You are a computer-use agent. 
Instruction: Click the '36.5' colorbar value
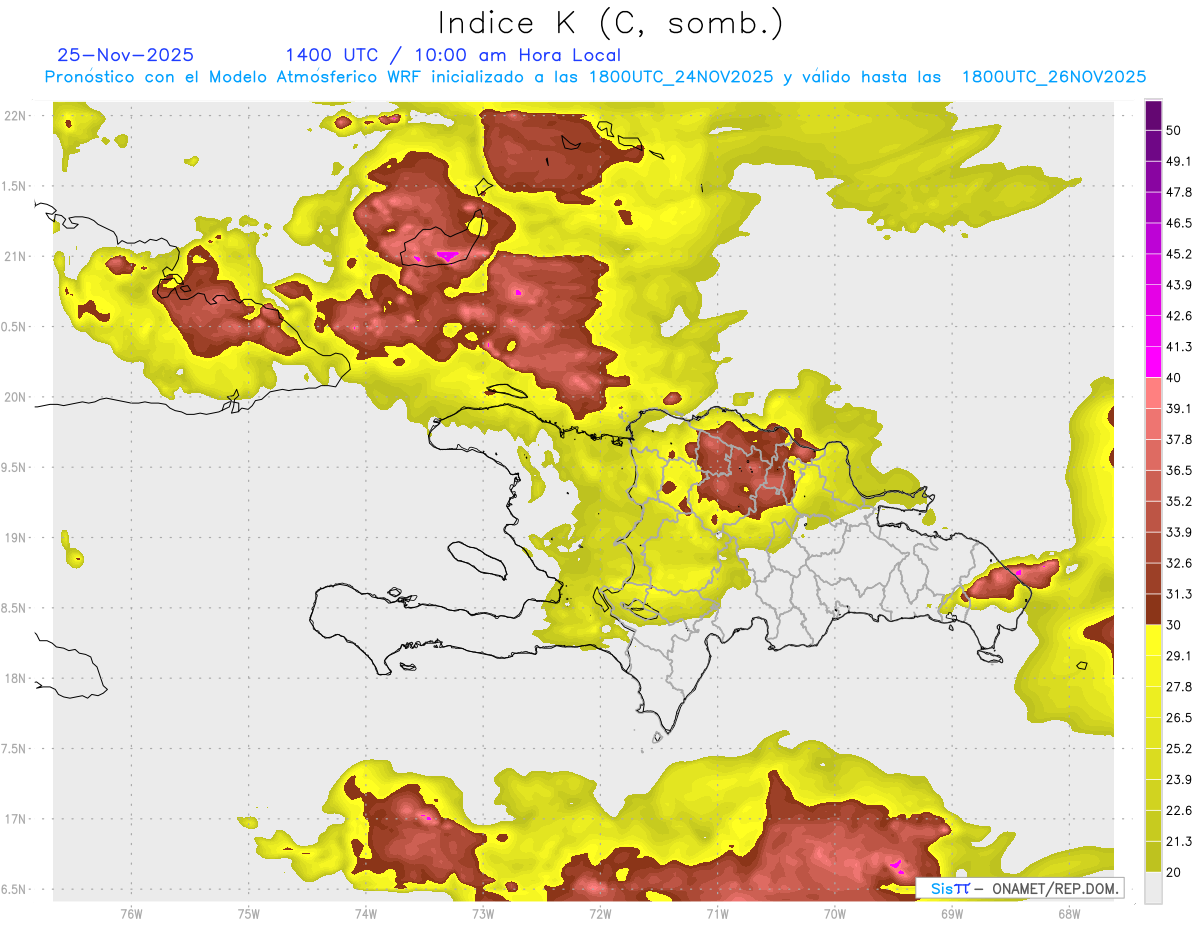(1178, 470)
